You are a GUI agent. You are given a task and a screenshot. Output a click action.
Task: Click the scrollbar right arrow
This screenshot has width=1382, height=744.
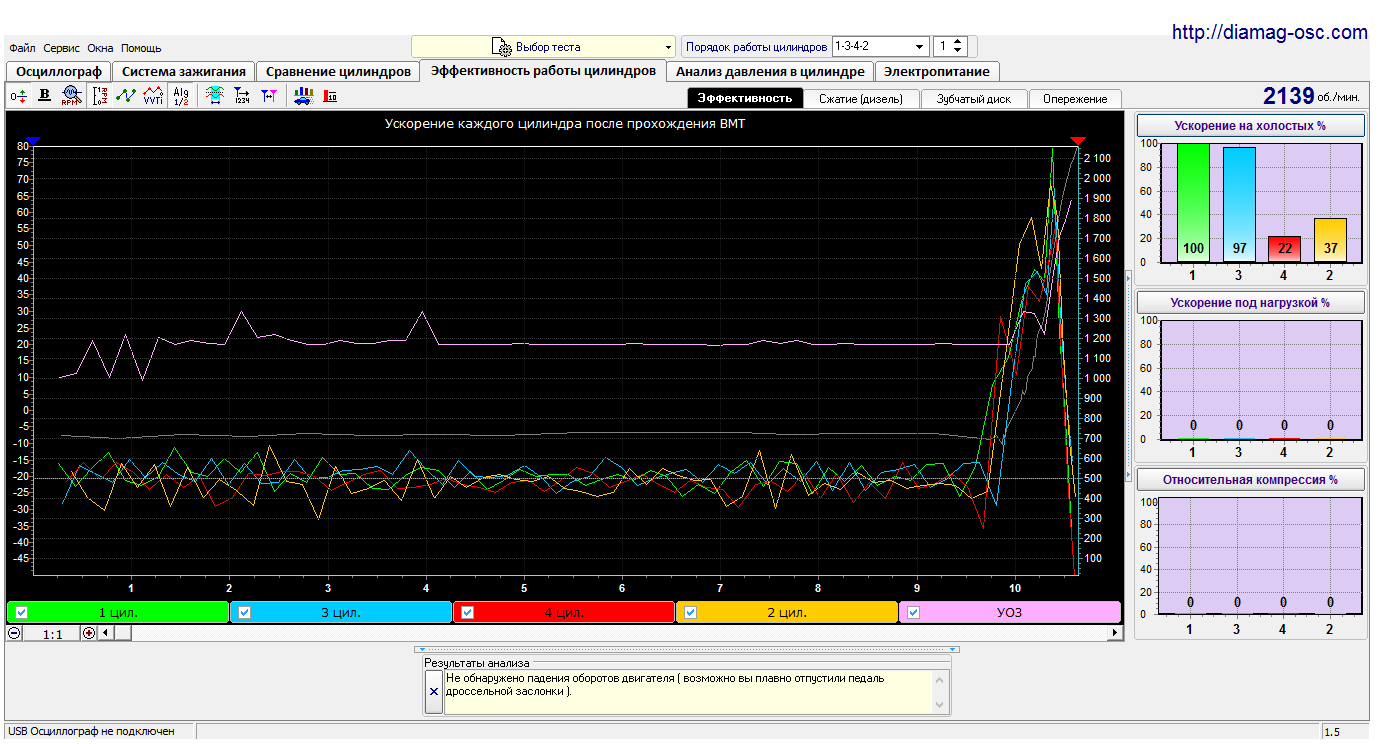click(x=1116, y=633)
